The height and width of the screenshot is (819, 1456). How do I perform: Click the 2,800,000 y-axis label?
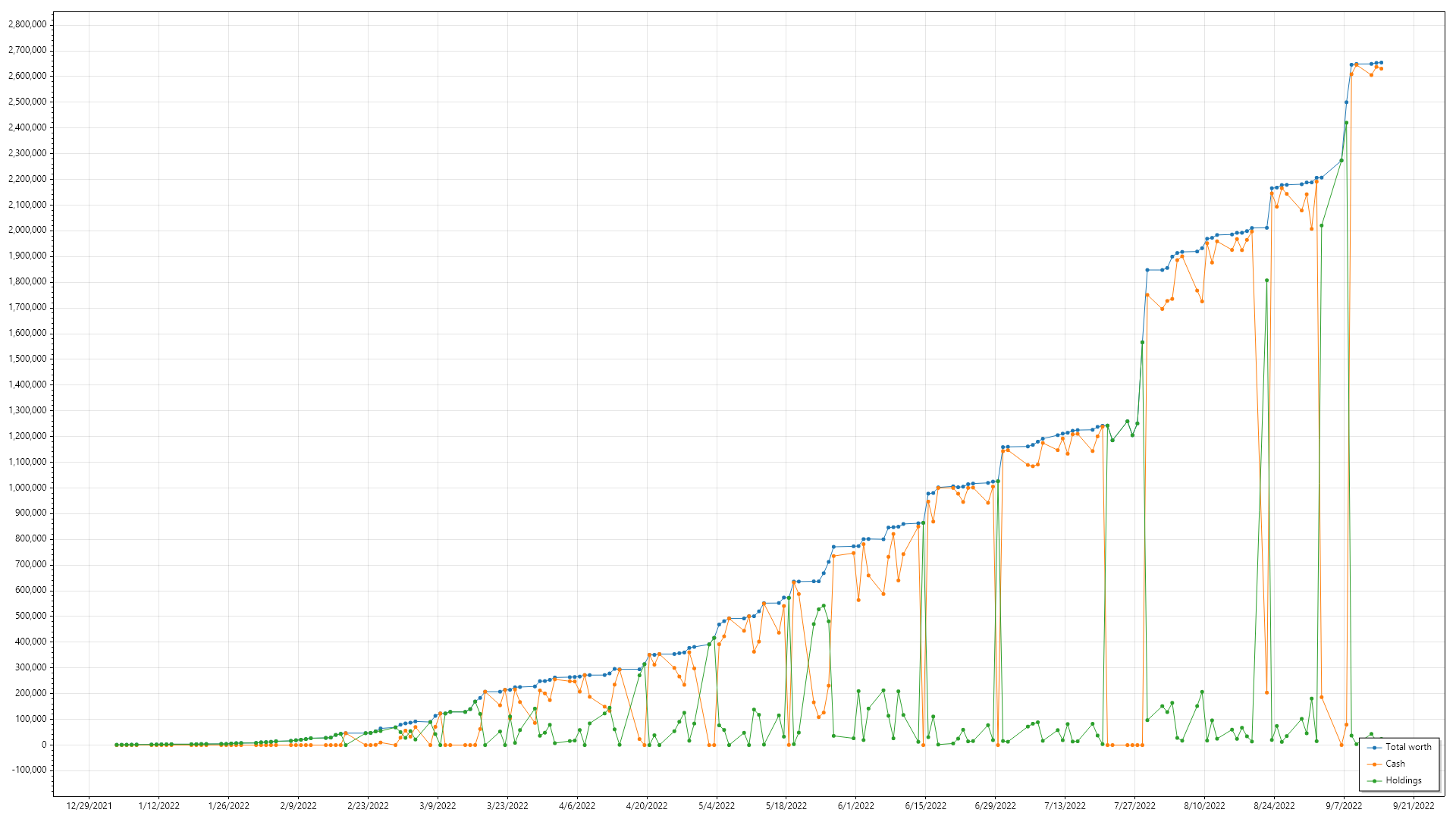point(27,24)
